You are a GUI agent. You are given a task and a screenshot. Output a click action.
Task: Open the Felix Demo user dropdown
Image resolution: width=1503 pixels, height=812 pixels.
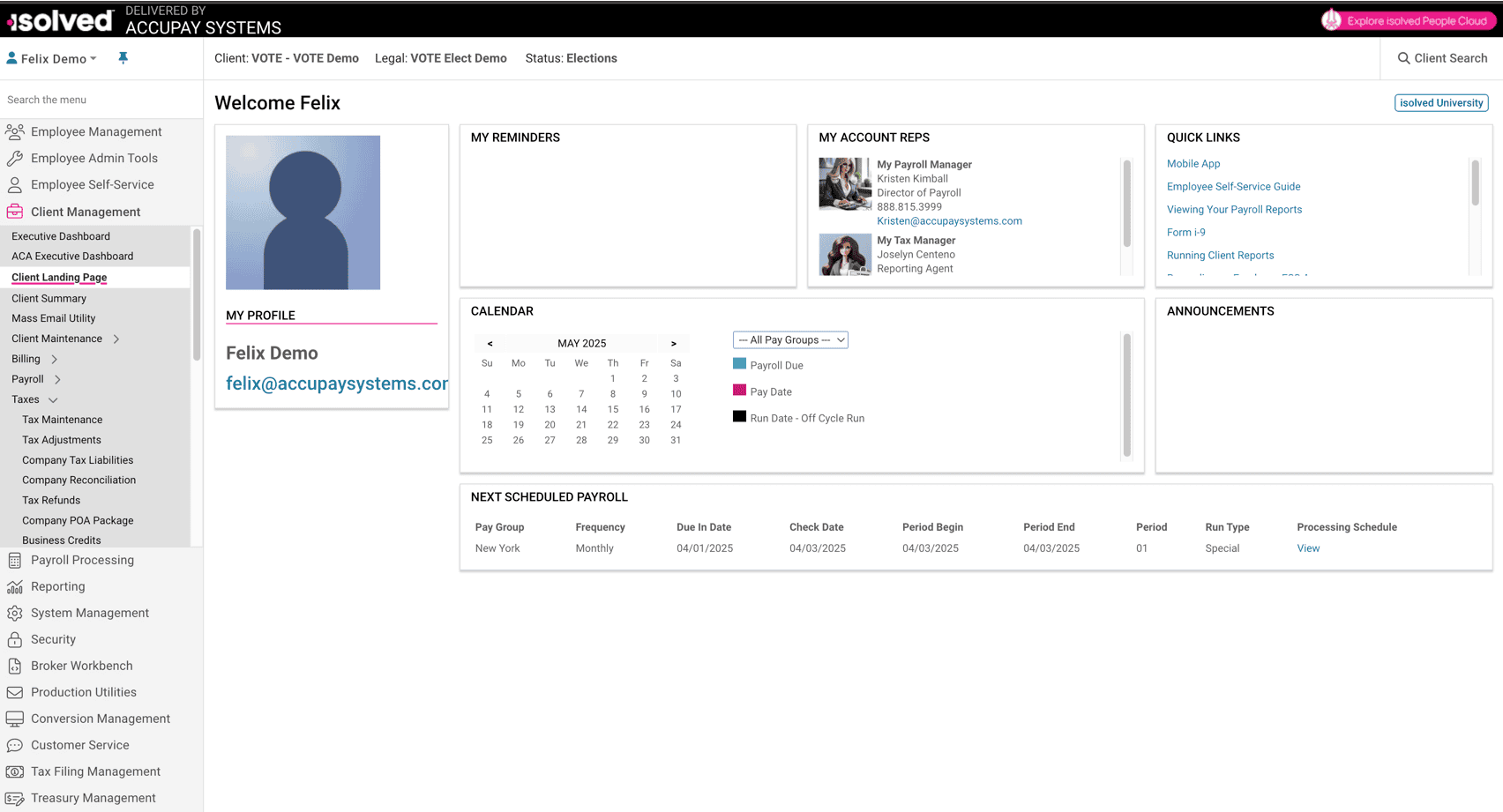coord(53,59)
